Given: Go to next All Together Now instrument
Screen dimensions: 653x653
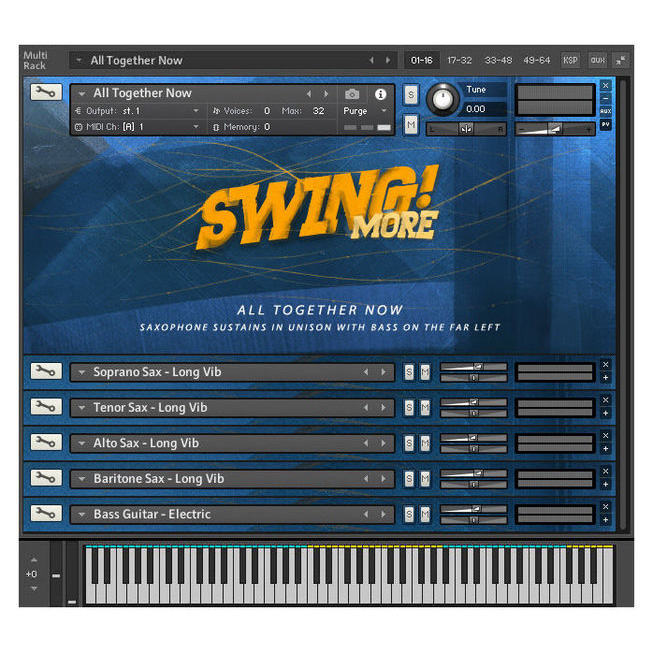Looking at the screenshot, I should pyautogui.click(x=326, y=94).
